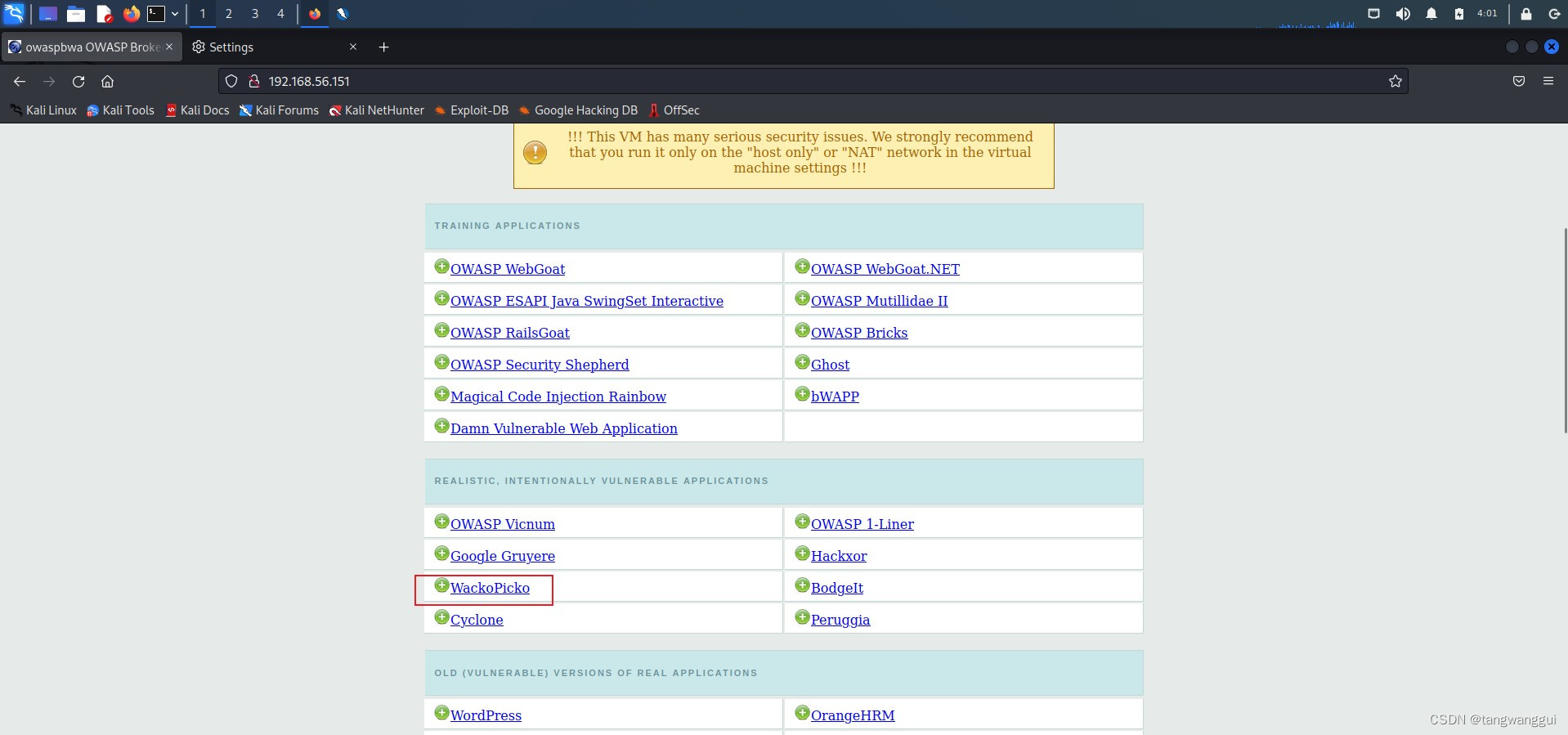The width and height of the screenshot is (1568, 735).
Task: Open Exploit-DB bookmark
Action: coord(472,110)
